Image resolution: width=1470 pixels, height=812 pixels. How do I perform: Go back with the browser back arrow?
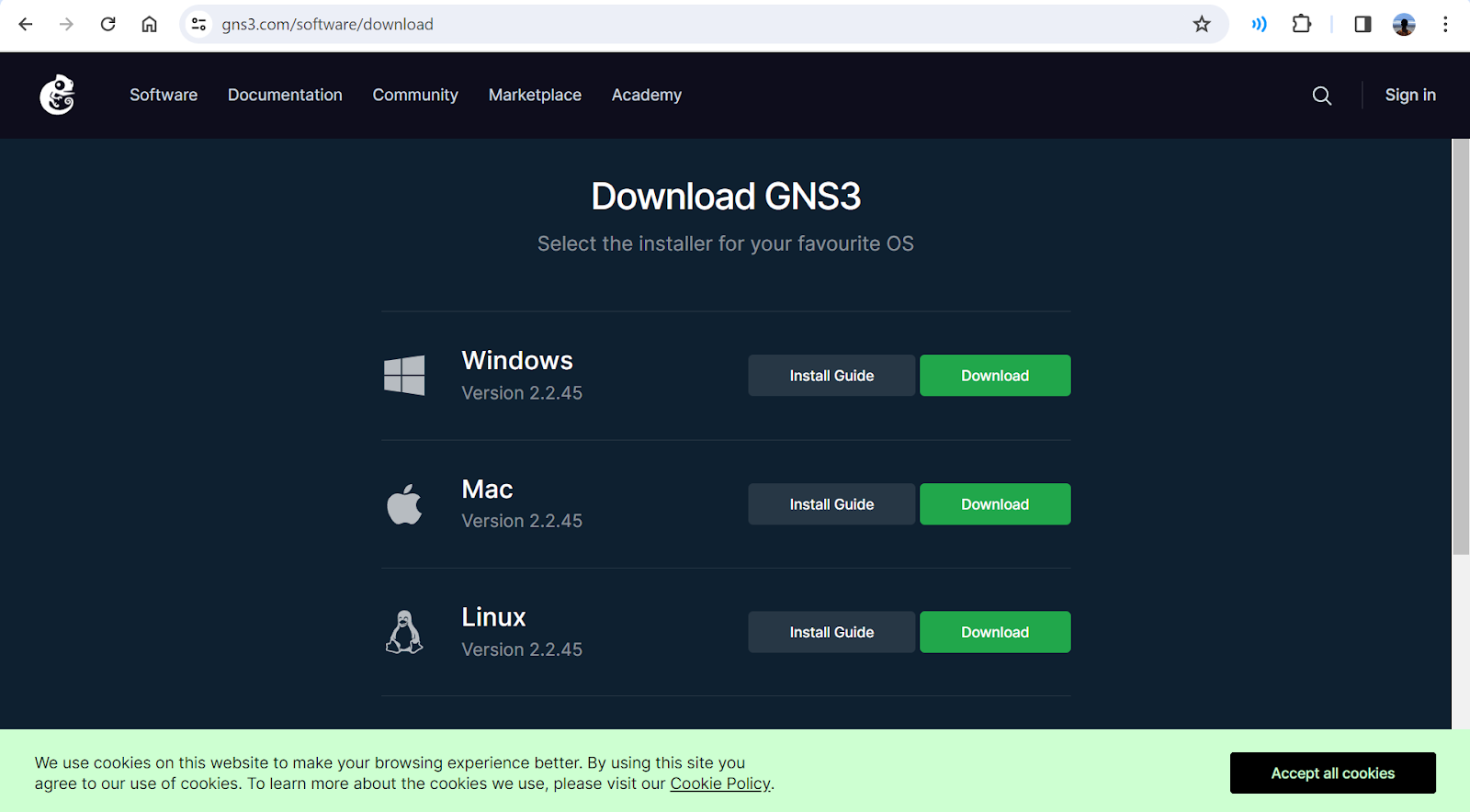pos(26,24)
